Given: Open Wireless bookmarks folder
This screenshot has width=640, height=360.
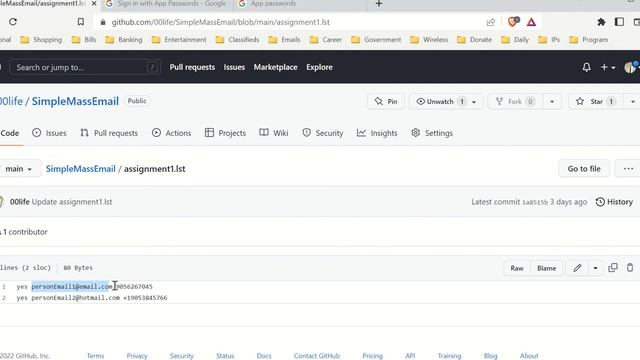Looking at the screenshot, I should pyautogui.click(x=429, y=40).
